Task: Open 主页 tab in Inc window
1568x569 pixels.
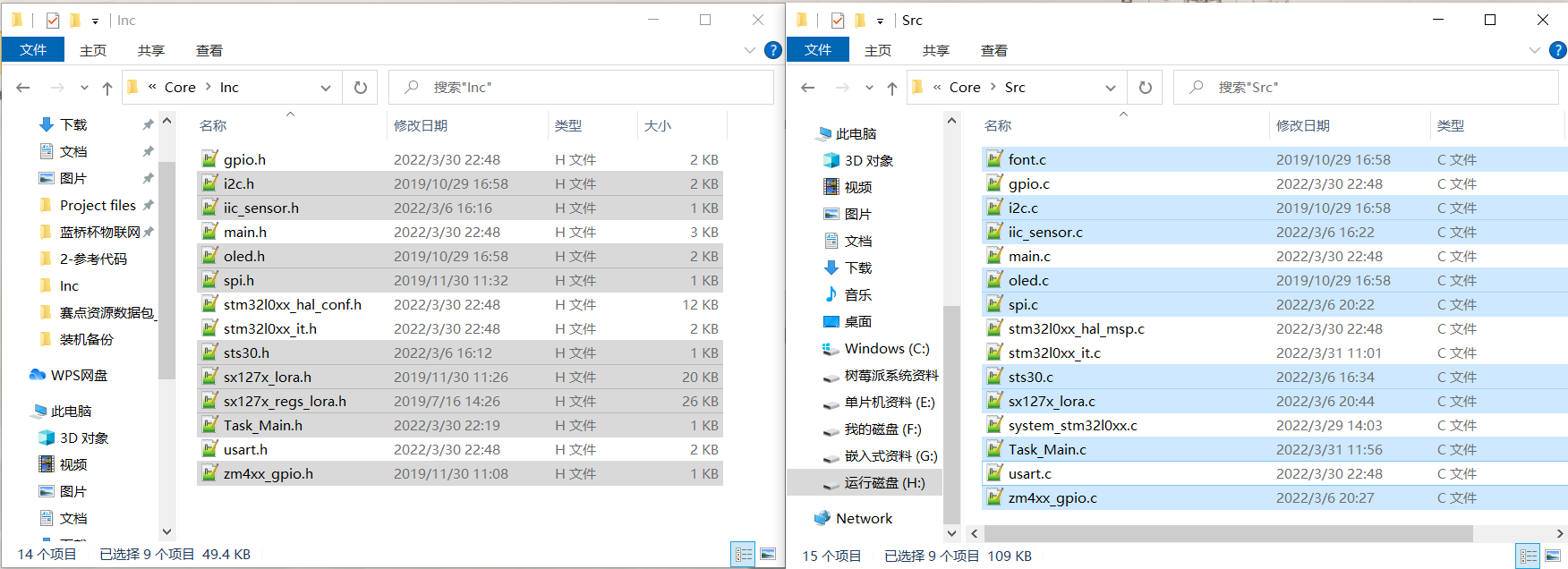Action: [x=93, y=51]
